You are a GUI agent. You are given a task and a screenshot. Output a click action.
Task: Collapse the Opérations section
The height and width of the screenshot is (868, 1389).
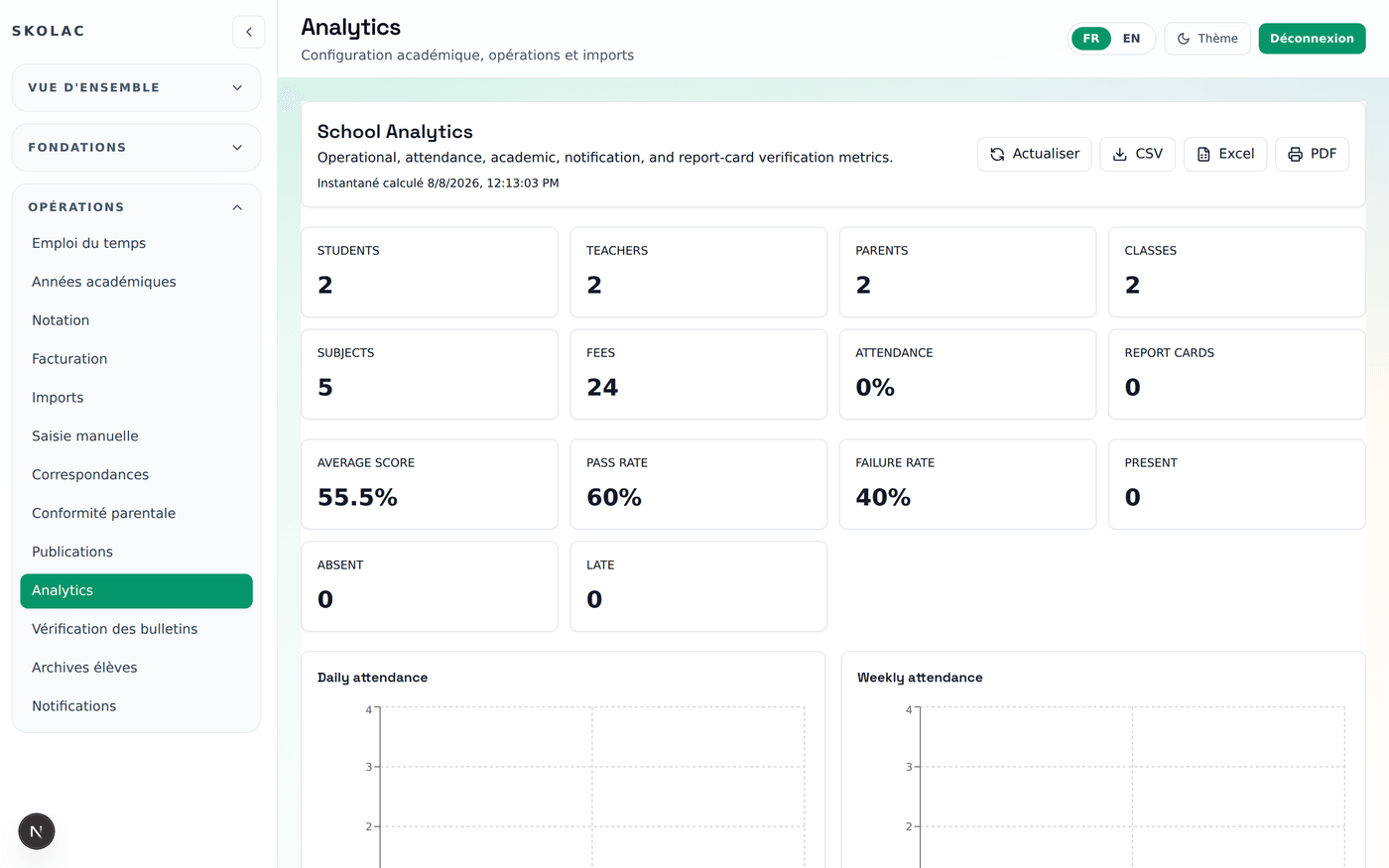pos(136,207)
